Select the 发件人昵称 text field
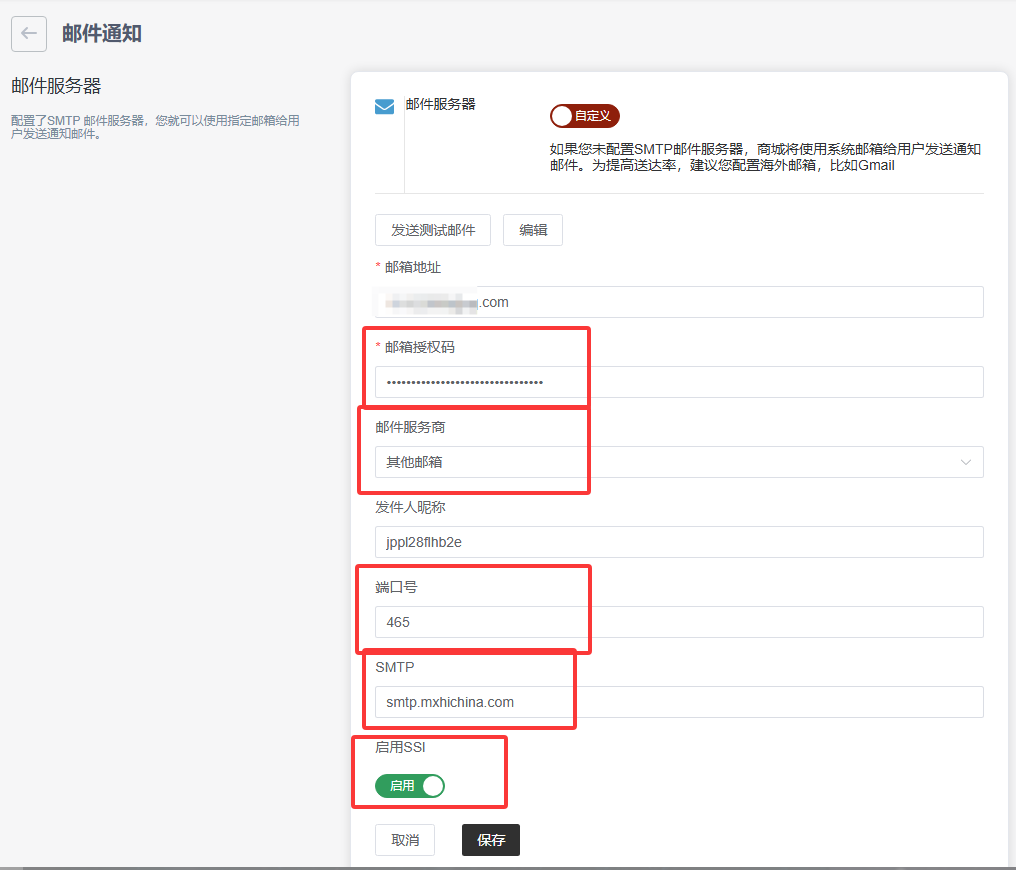Screen dimensions: 1016x870 click(678, 542)
